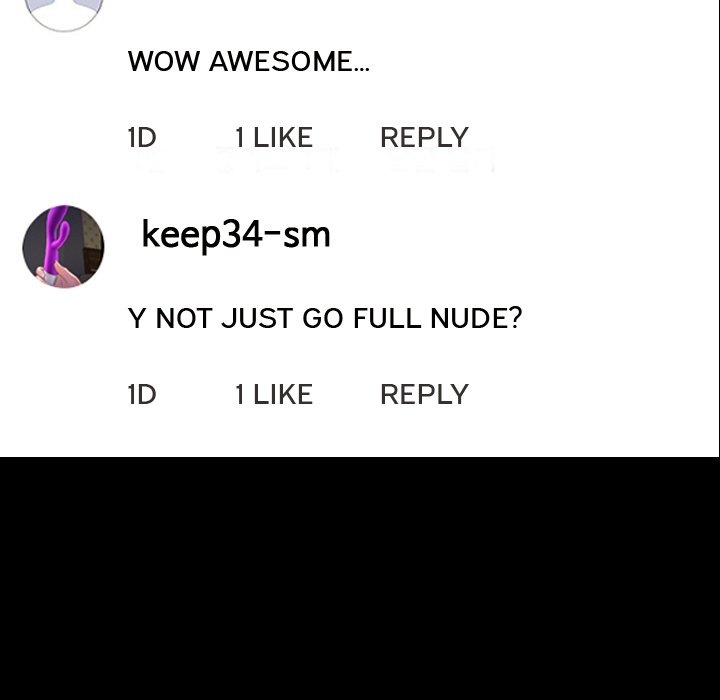View the 1 LIKE on the WOW AWESOME comment

[x=274, y=137]
